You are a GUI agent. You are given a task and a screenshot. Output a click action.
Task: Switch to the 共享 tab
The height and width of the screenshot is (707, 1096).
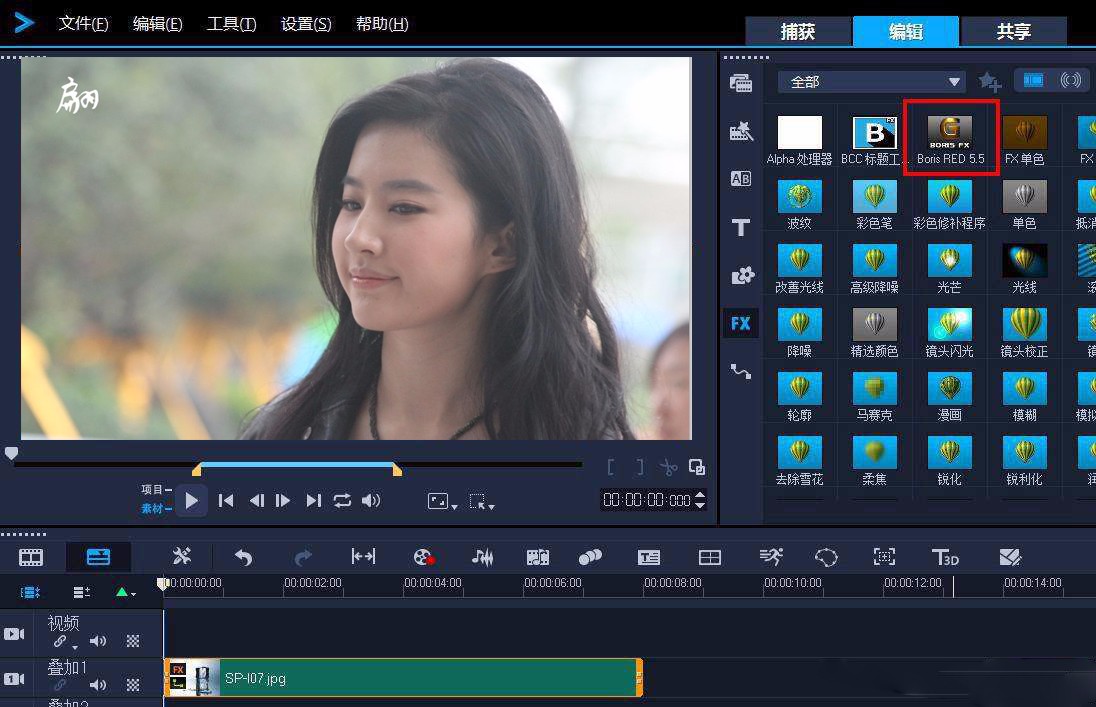(x=1013, y=32)
